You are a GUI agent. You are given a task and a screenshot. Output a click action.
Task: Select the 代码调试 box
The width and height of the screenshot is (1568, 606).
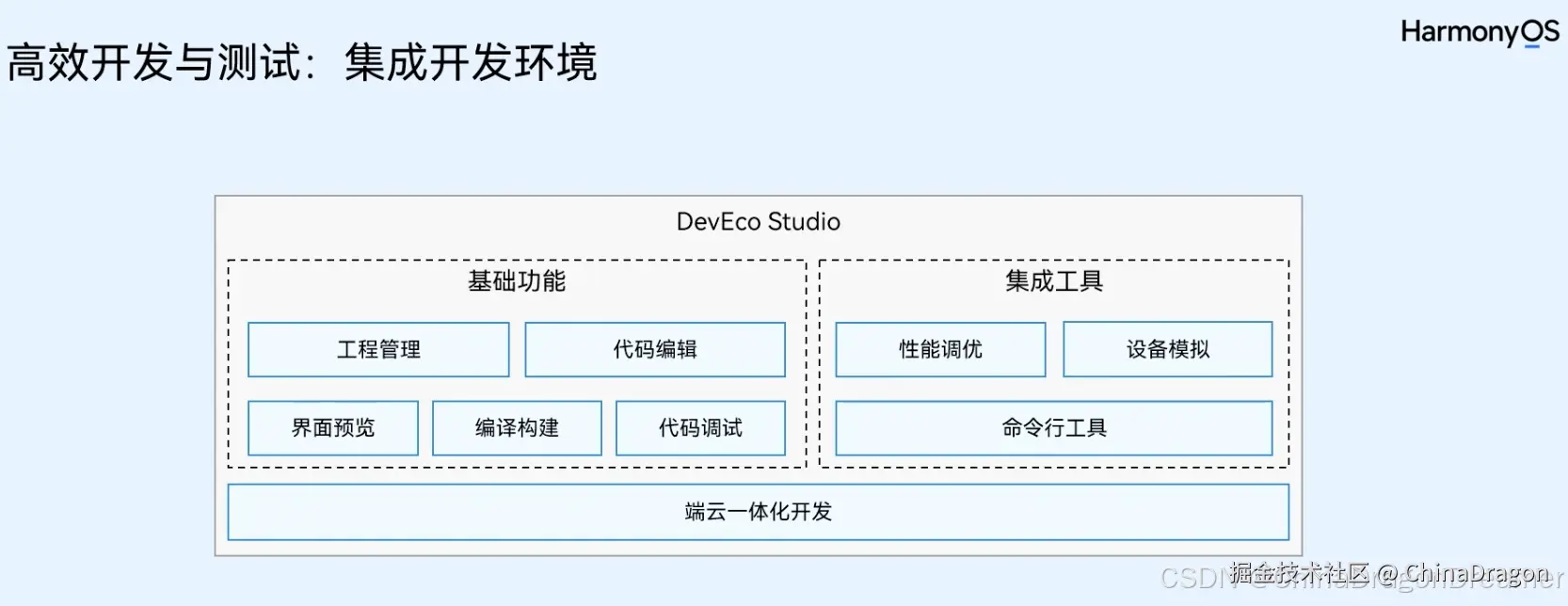point(700,428)
